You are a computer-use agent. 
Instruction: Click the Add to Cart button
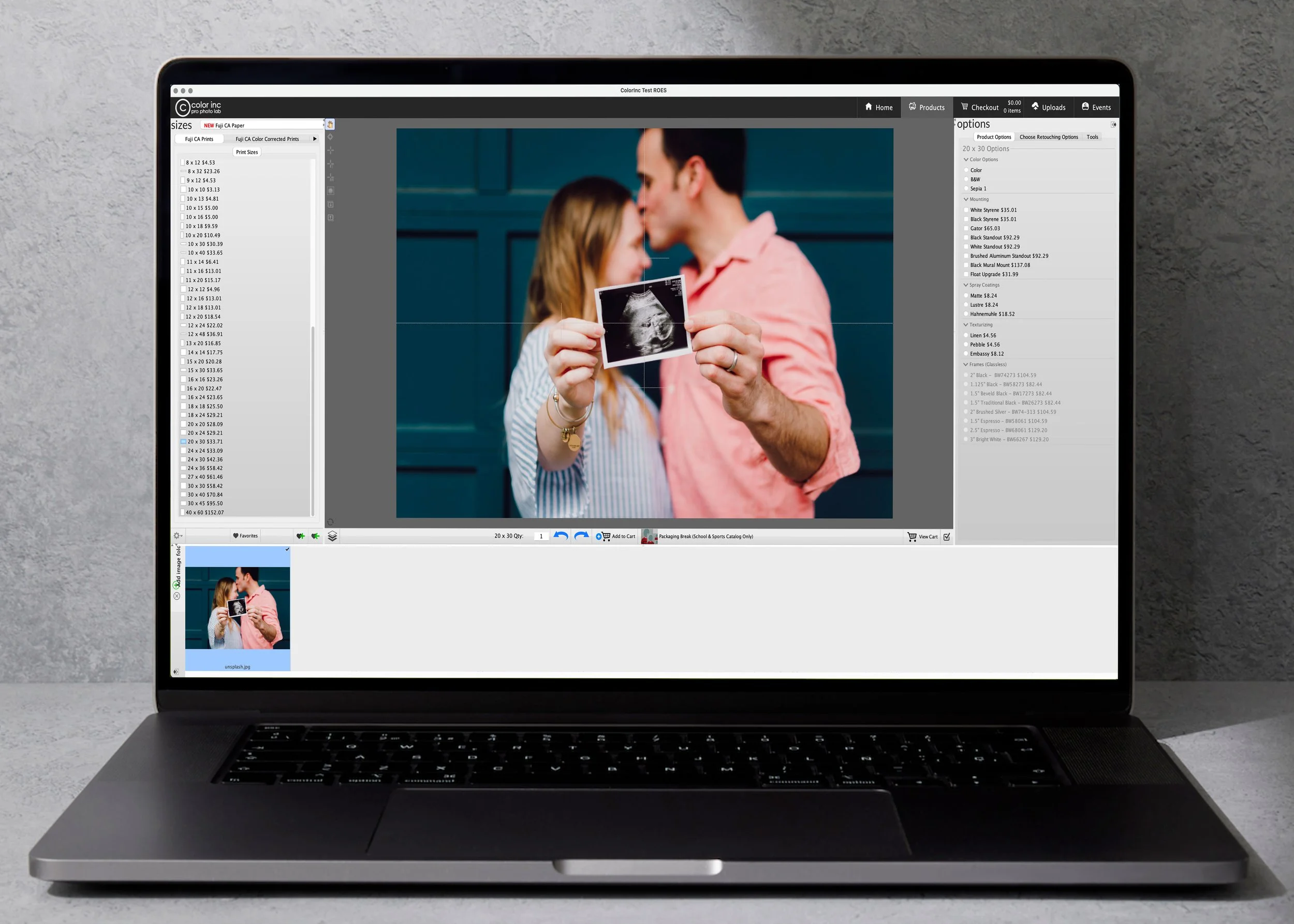(616, 536)
